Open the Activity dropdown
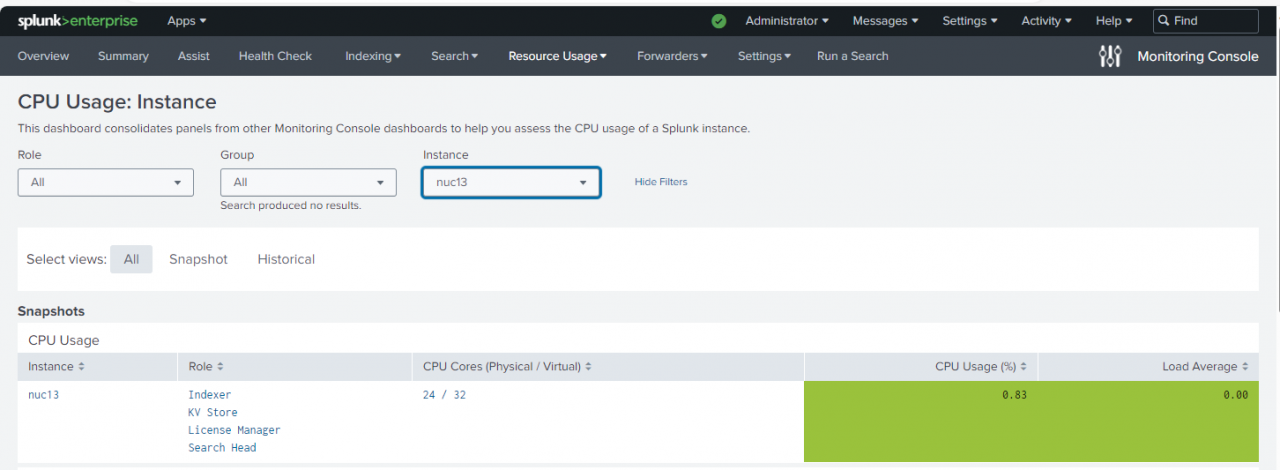Image resolution: width=1280 pixels, height=470 pixels. tap(1046, 21)
